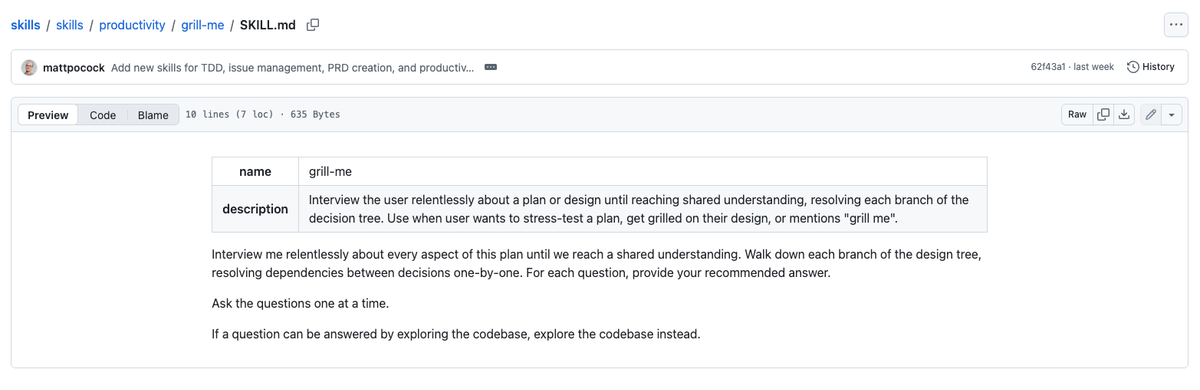The width and height of the screenshot is (1200, 390).
Task: Click the 'name' table header cell
Action: pos(256,172)
